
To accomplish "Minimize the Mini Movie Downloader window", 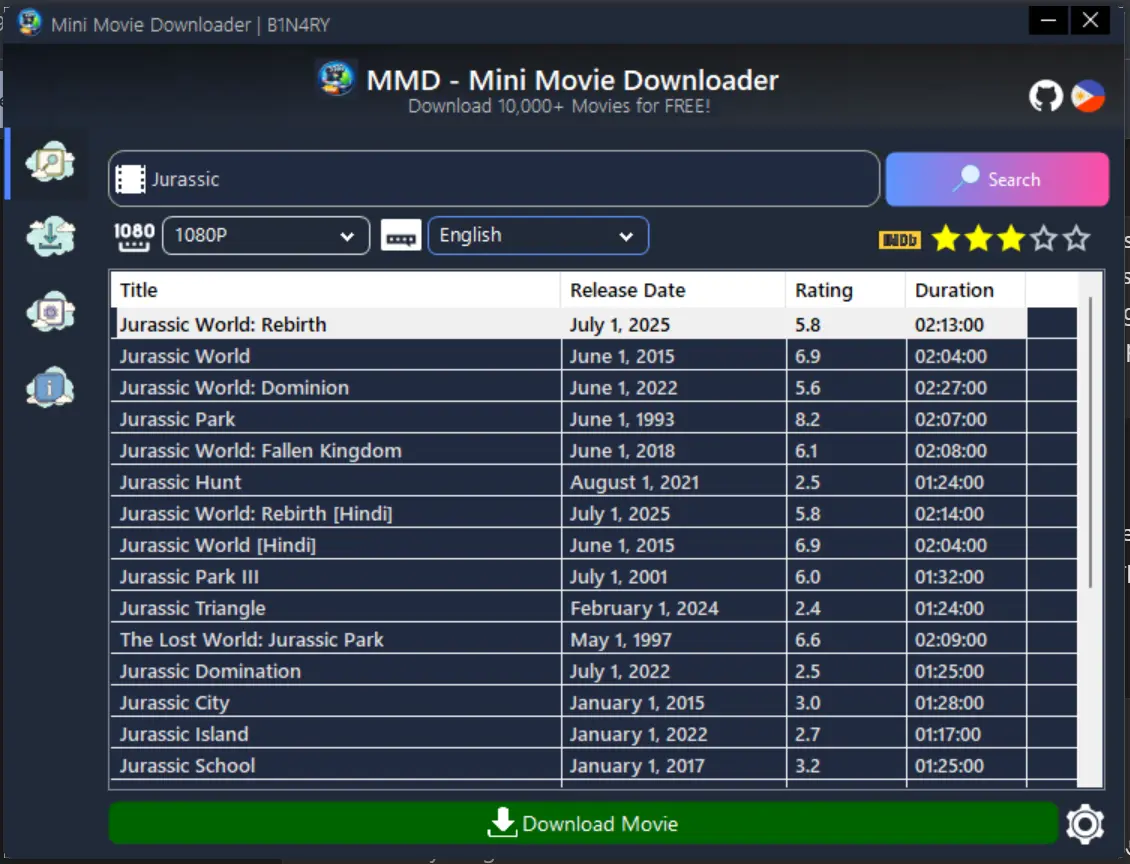I will [x=1049, y=21].
